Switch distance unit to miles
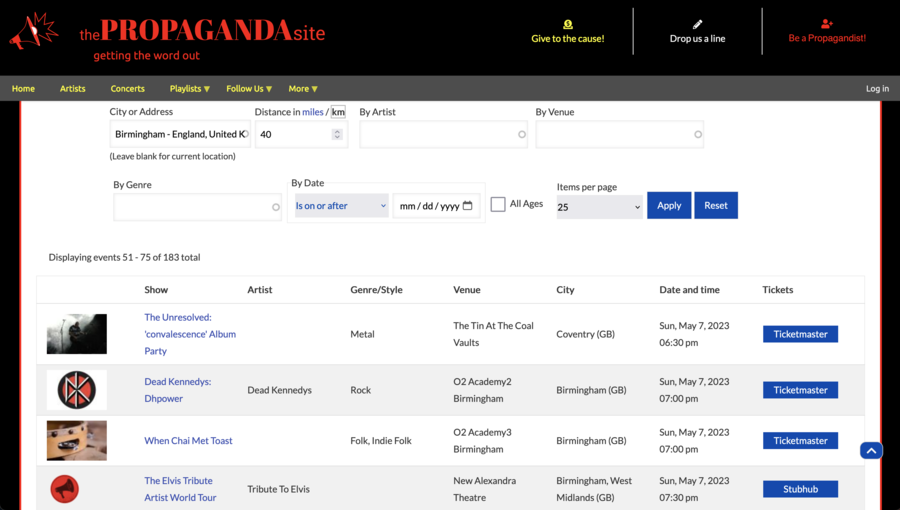Image resolution: width=900 pixels, height=510 pixels. click(x=313, y=112)
